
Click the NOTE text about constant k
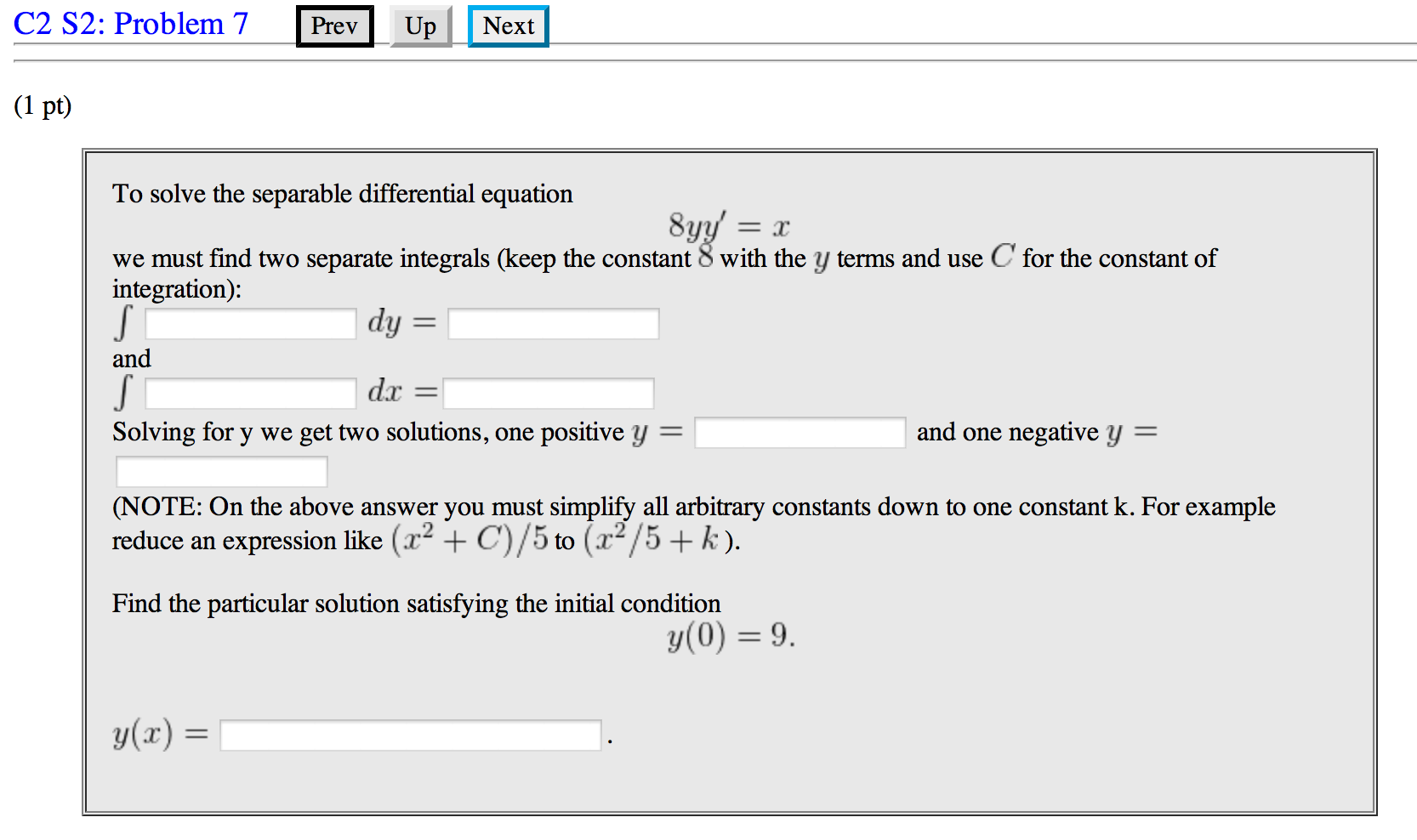point(693,508)
